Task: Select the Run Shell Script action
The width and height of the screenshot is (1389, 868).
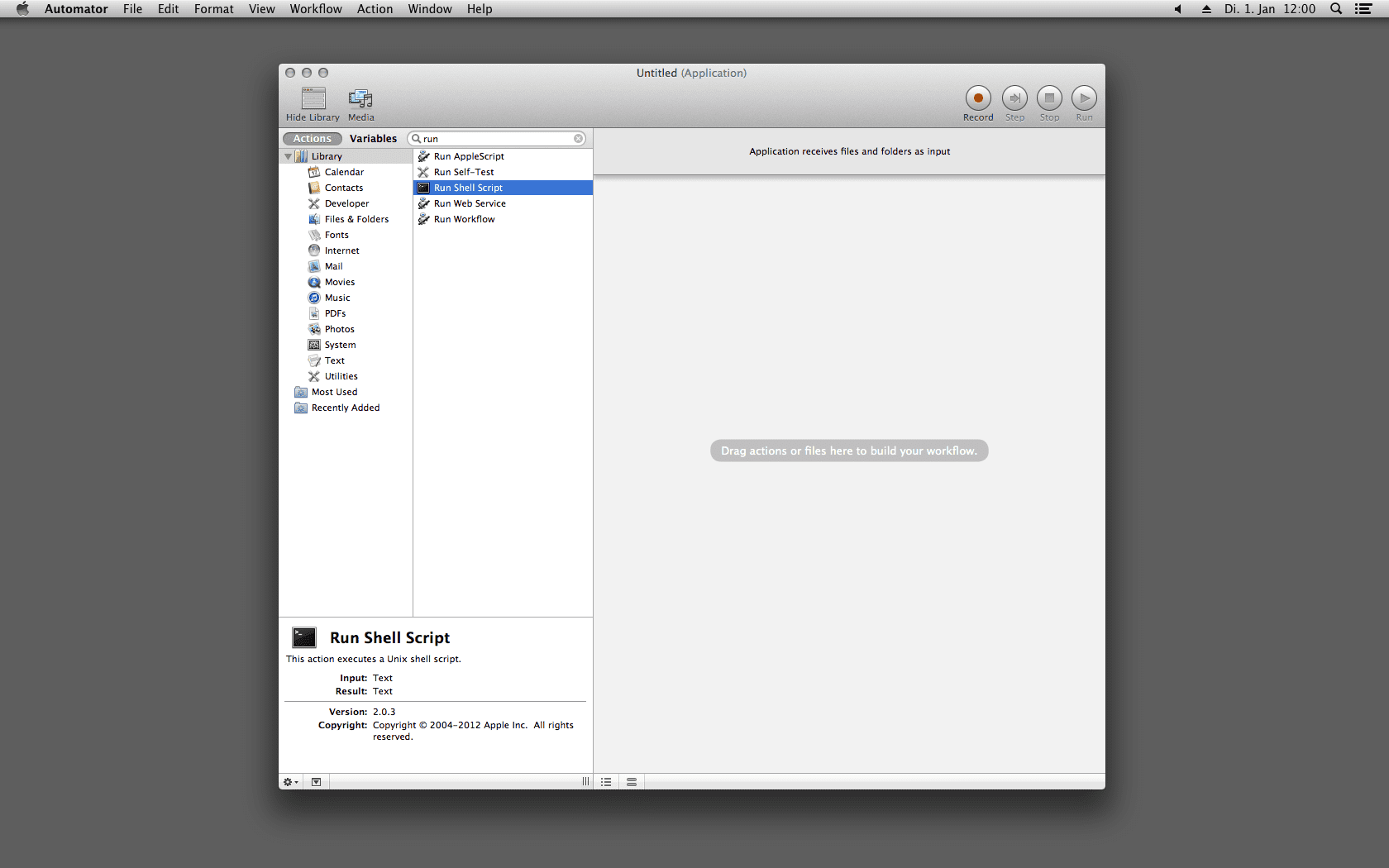Action: pyautogui.click(x=503, y=188)
